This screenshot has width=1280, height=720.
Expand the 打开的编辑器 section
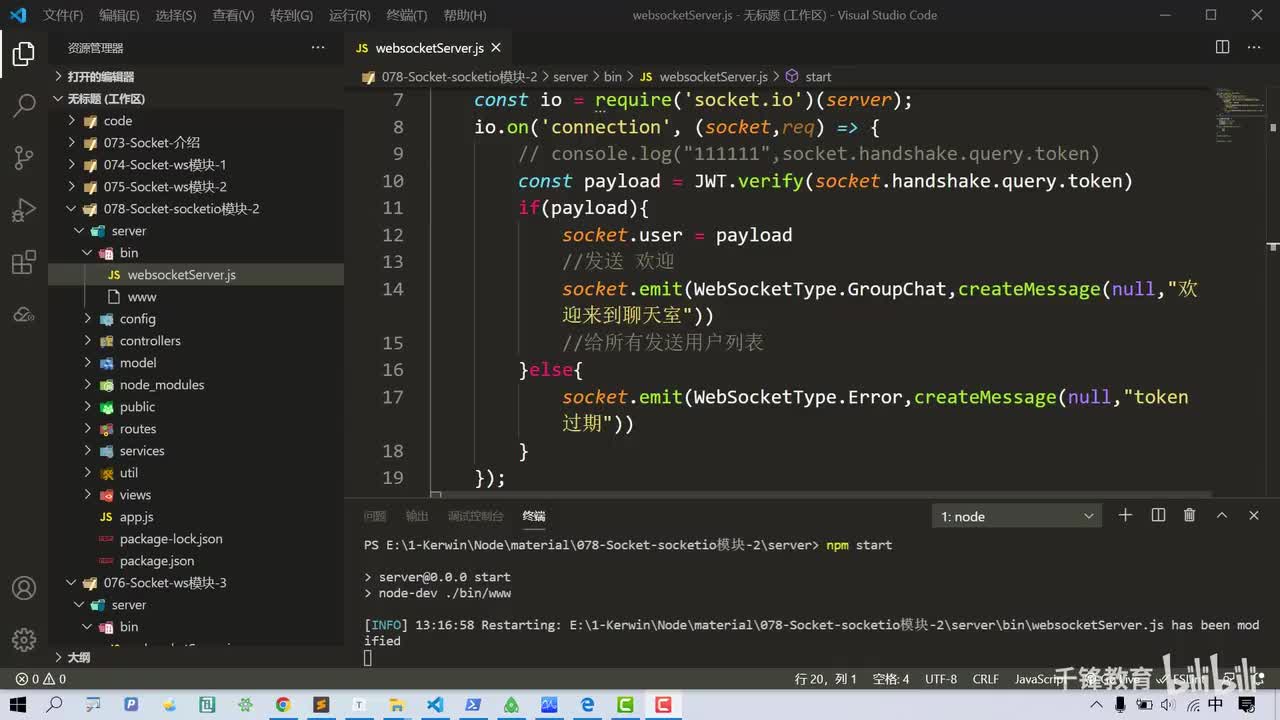[x=196, y=77]
